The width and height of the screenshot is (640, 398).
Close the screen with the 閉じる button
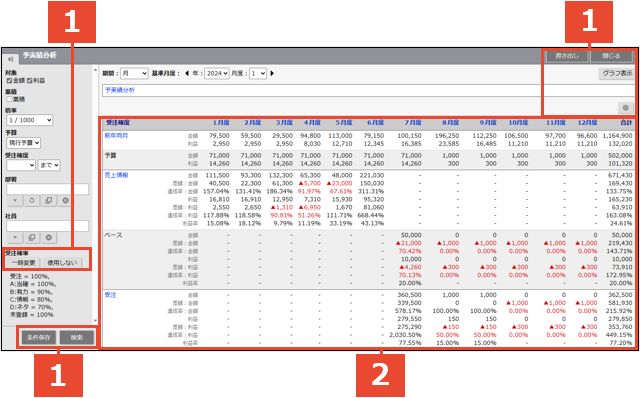click(611, 56)
